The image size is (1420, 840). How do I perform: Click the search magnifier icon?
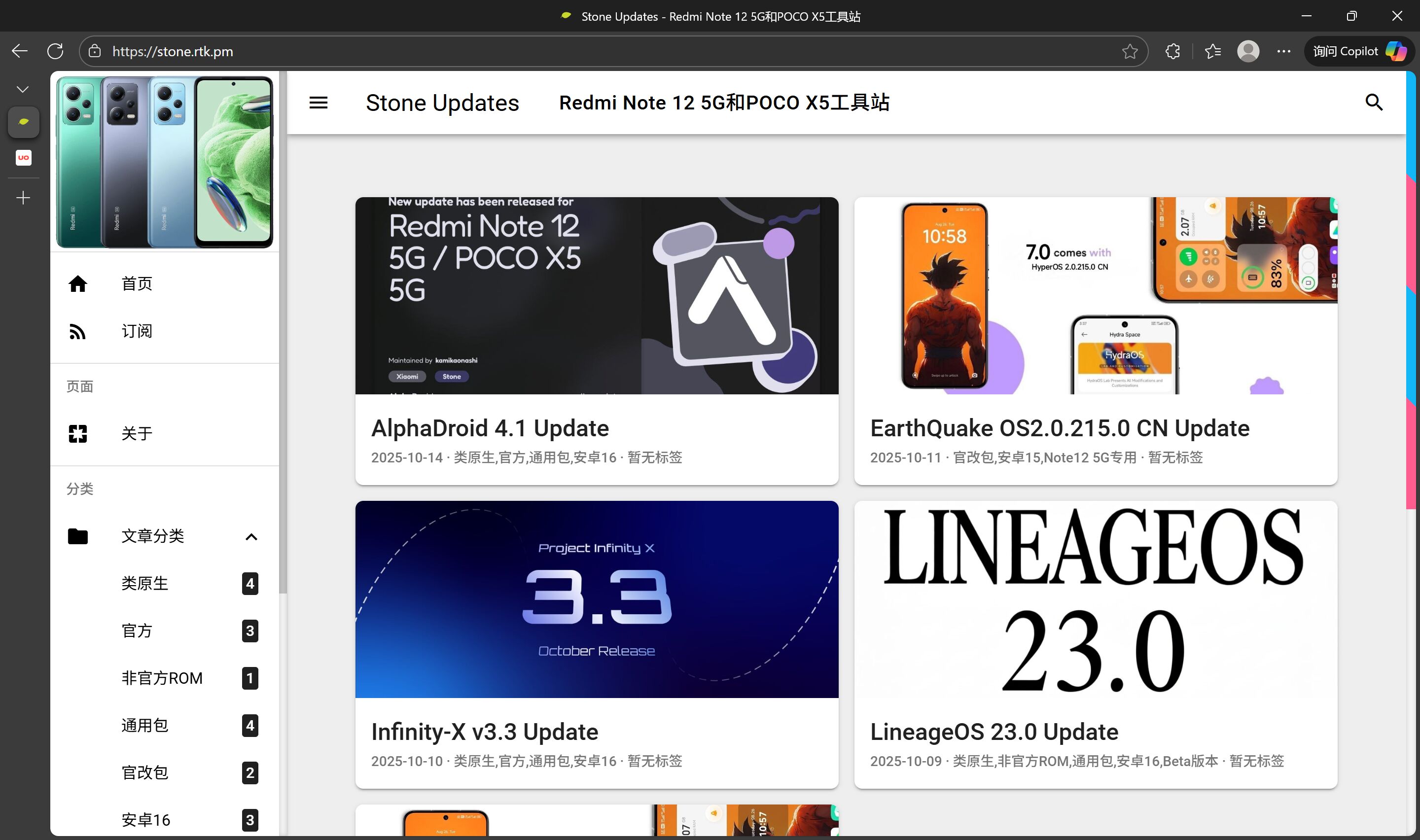1374,103
